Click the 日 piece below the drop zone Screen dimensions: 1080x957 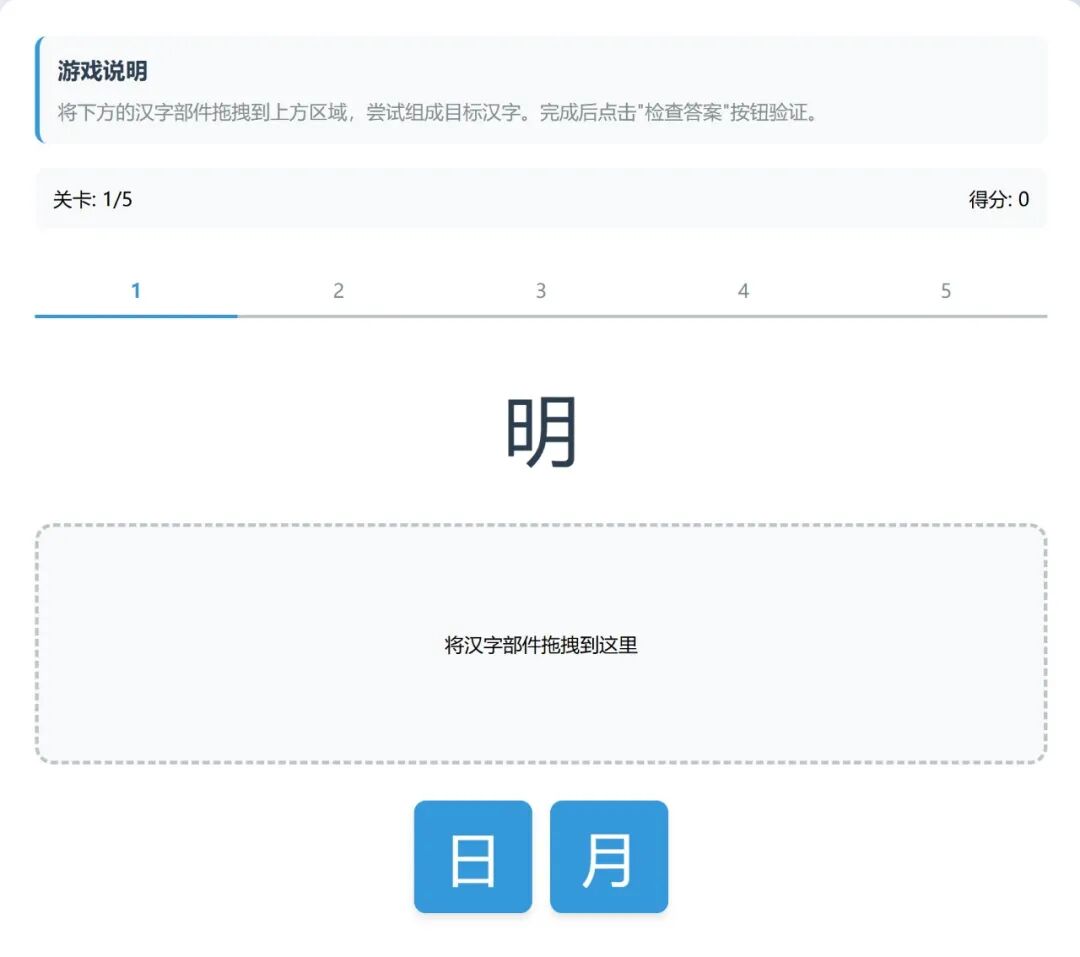[472, 857]
